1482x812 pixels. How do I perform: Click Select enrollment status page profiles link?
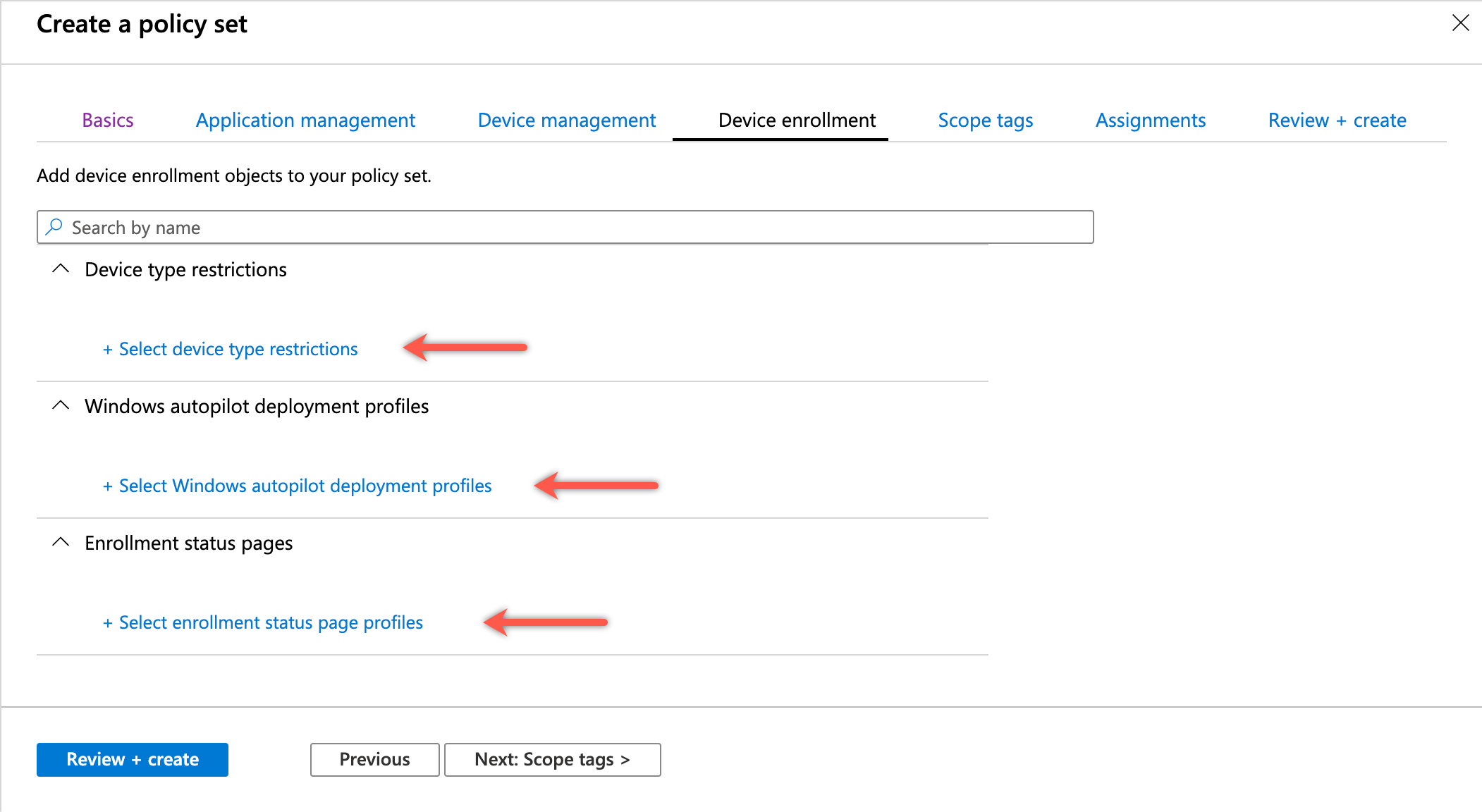(263, 622)
